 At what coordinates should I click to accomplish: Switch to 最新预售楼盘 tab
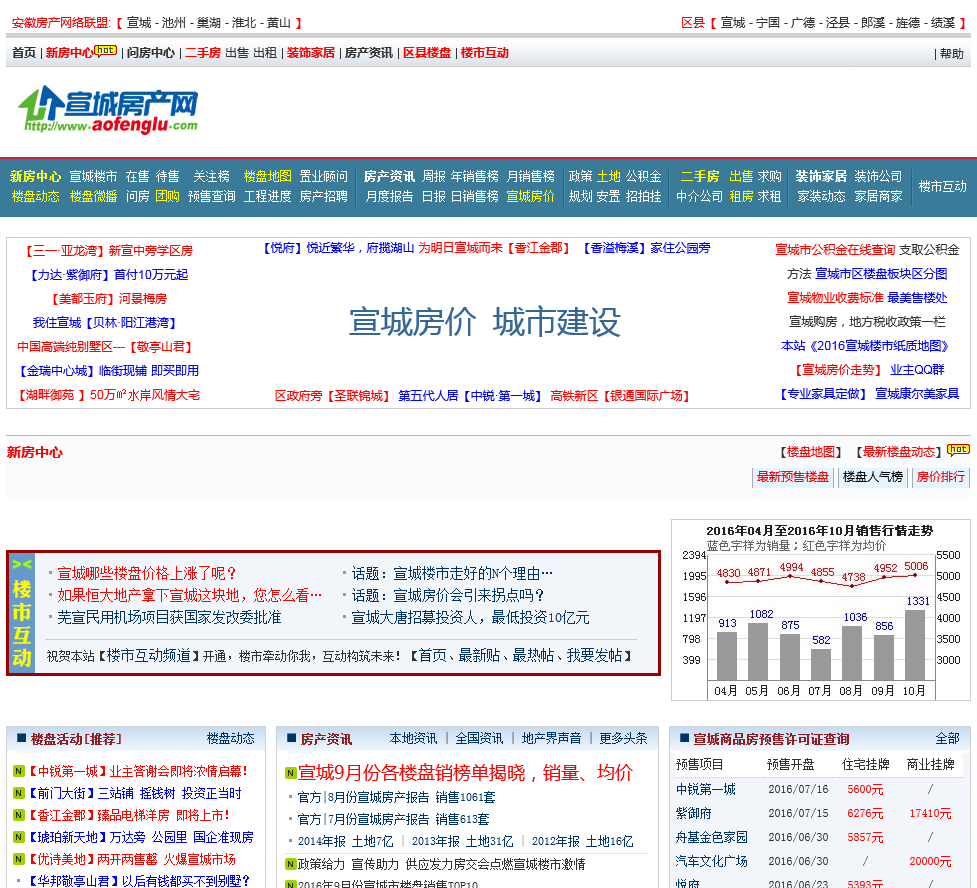793,477
